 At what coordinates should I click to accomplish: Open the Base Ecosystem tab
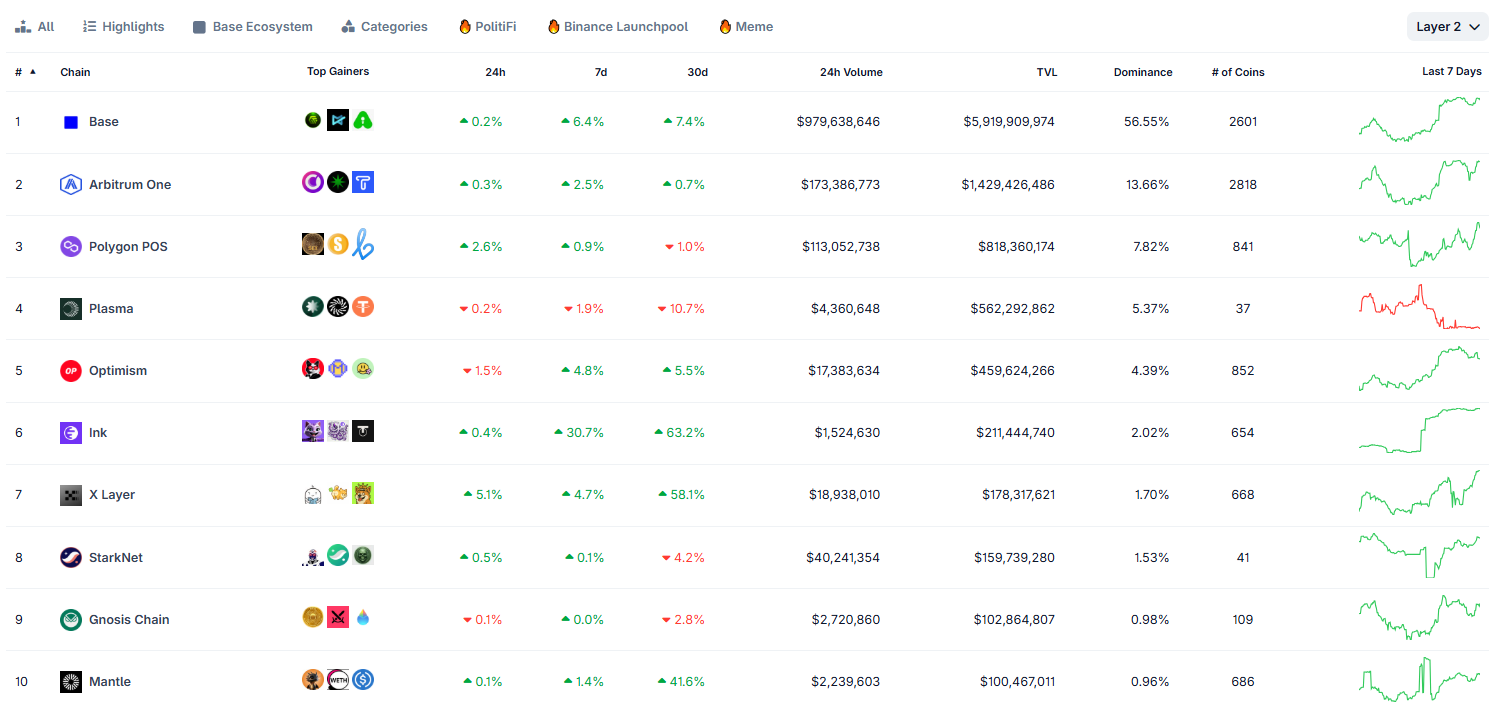coord(252,27)
